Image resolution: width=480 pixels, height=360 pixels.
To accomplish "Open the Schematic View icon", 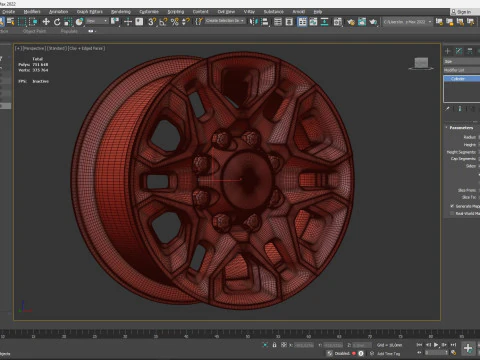I will (324, 22).
